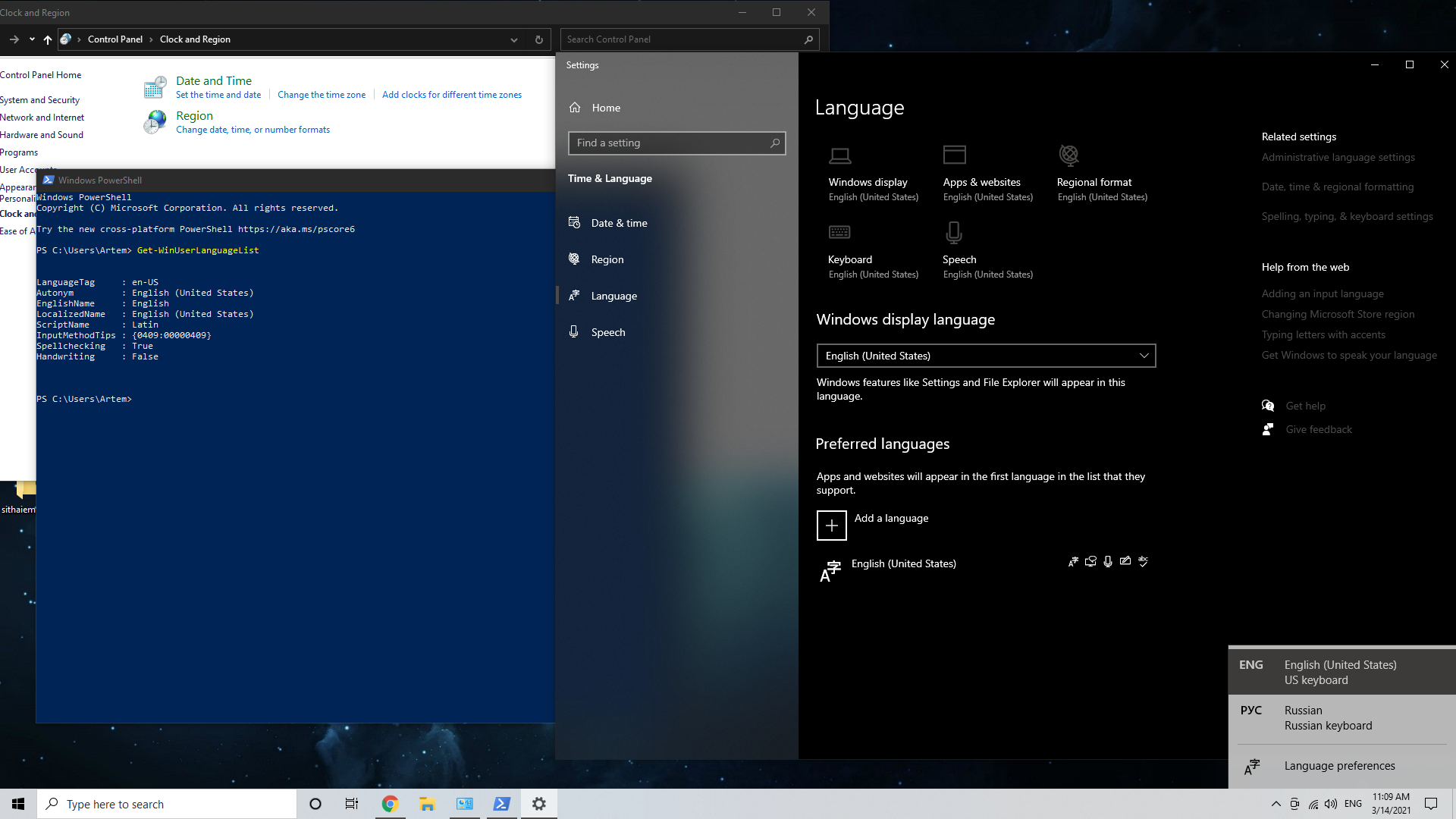This screenshot has height=819, width=1456.
Task: Open the Windows display tile icon
Action: [839, 155]
